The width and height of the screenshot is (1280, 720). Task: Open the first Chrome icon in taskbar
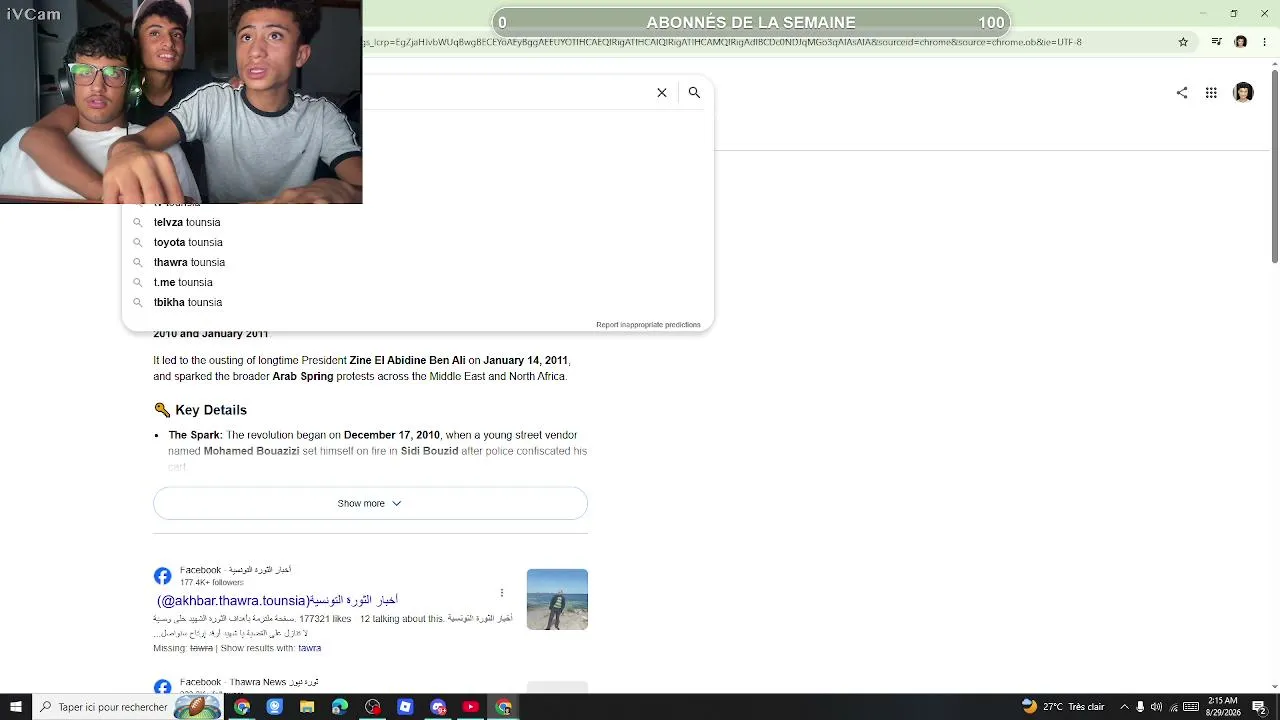coord(242,707)
